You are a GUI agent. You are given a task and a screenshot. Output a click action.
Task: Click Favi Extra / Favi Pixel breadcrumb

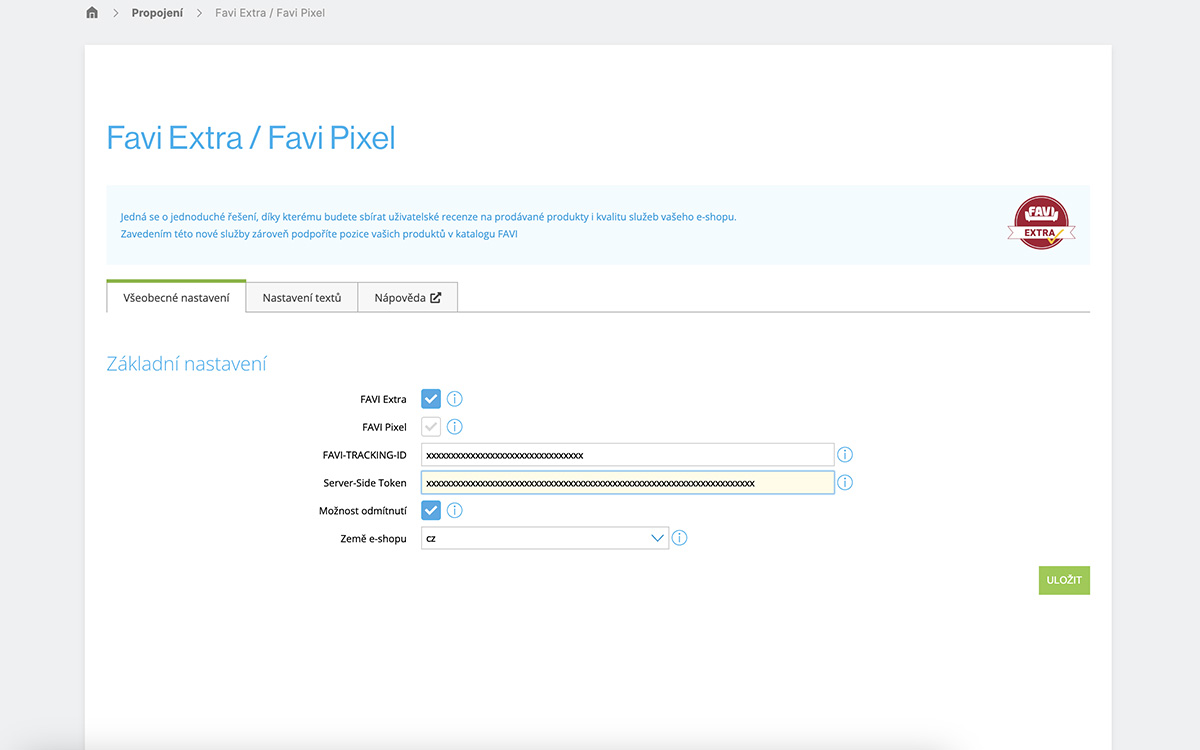[270, 13]
